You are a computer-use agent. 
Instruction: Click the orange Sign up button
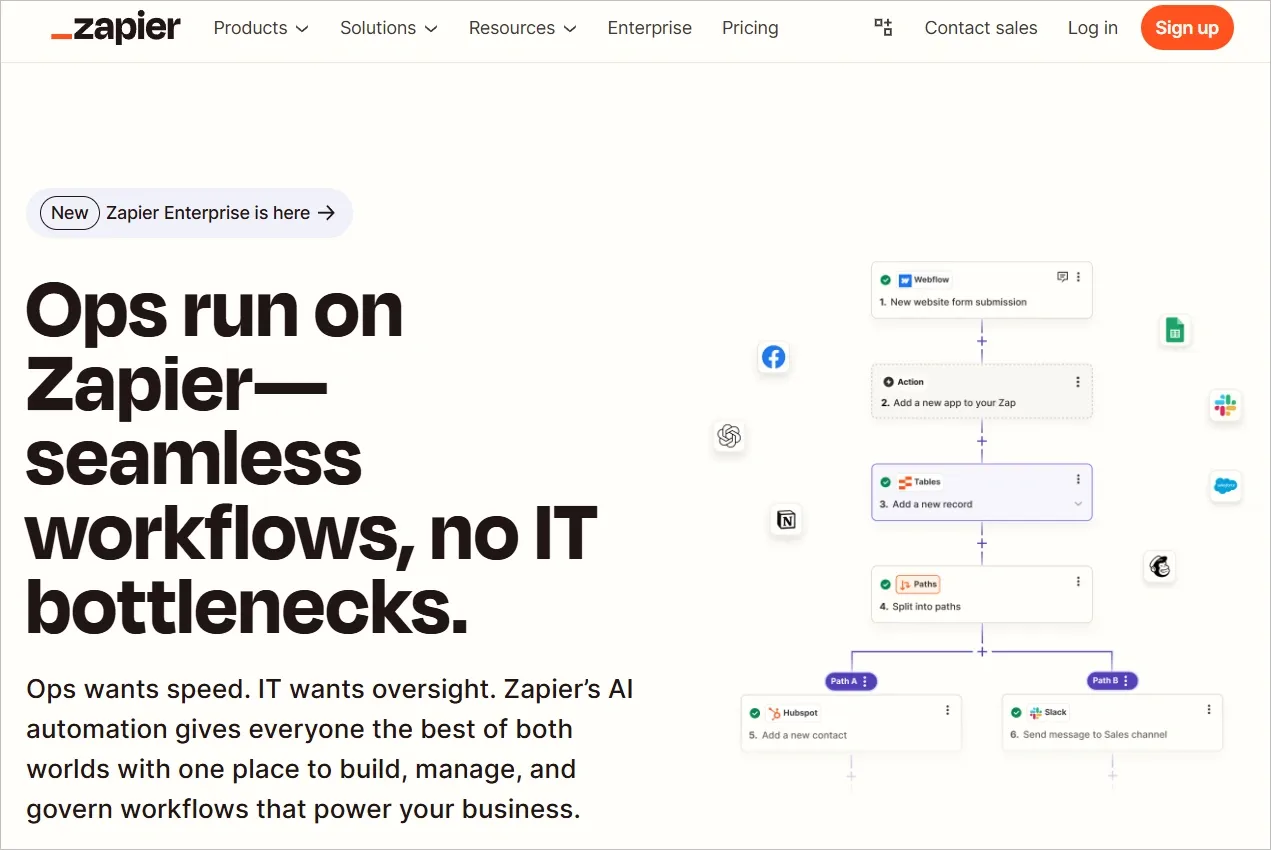point(1186,28)
